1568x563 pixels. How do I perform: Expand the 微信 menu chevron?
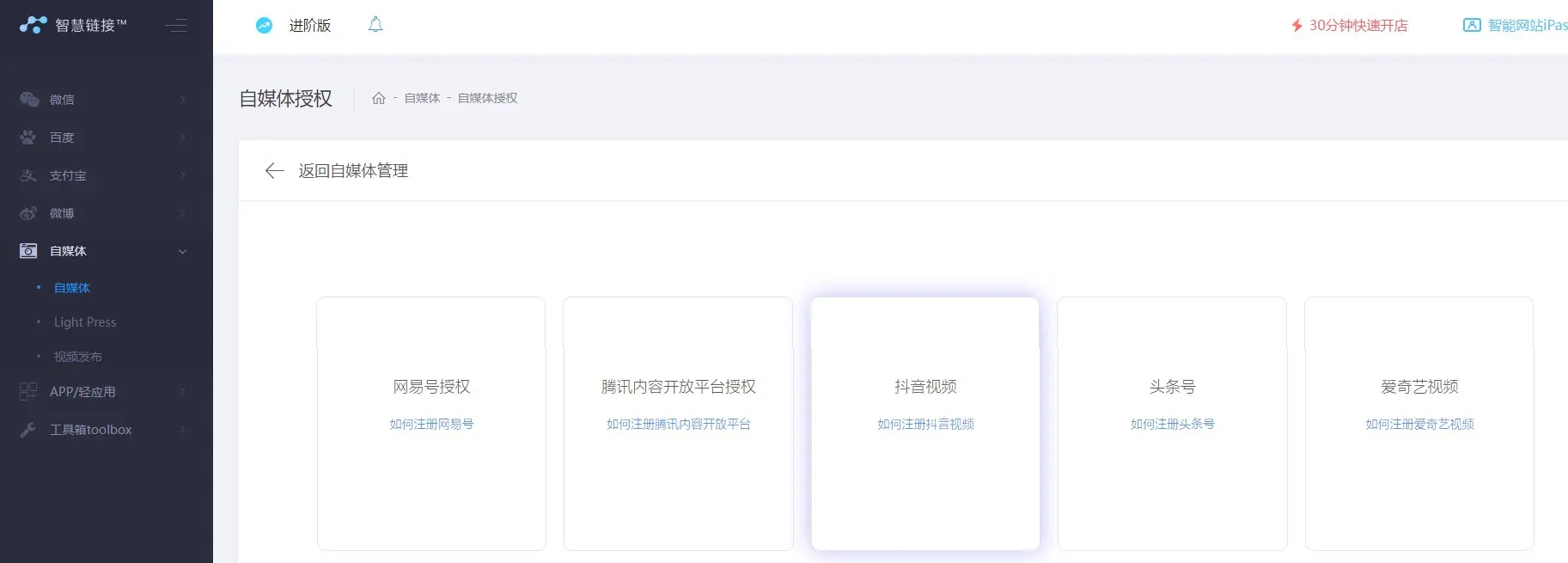182,100
